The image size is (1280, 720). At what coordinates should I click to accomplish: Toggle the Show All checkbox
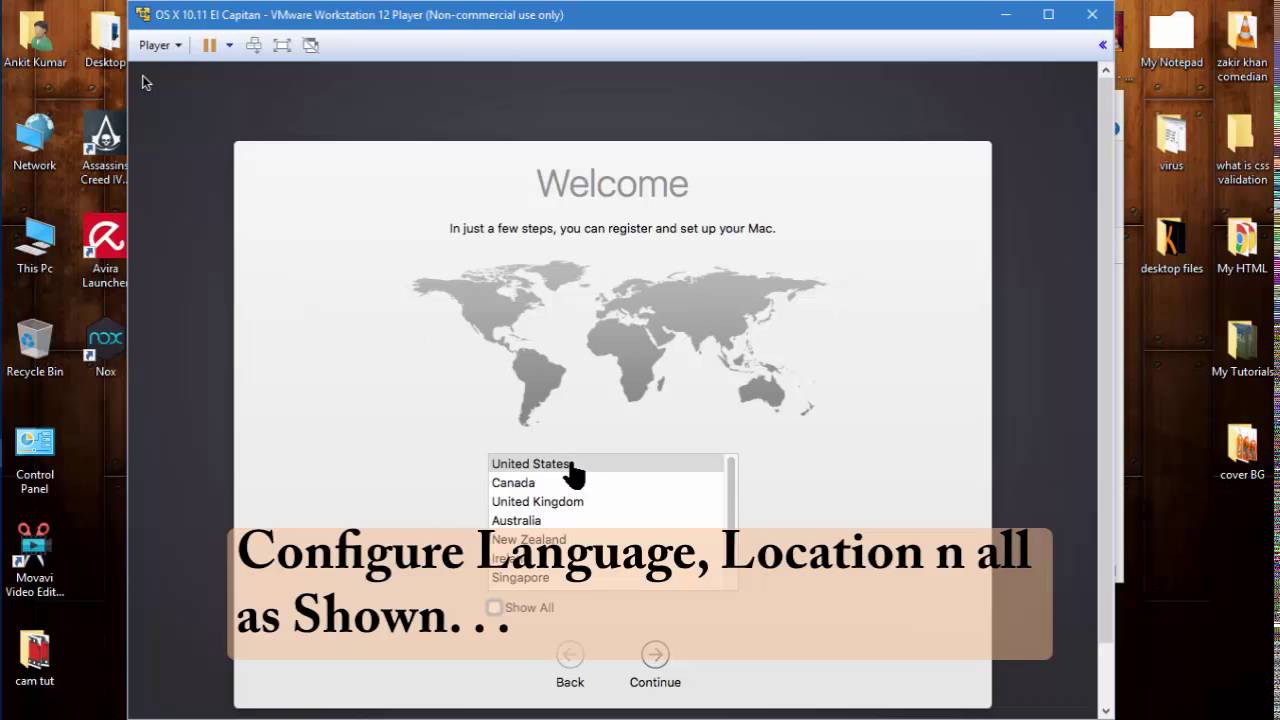tap(494, 607)
